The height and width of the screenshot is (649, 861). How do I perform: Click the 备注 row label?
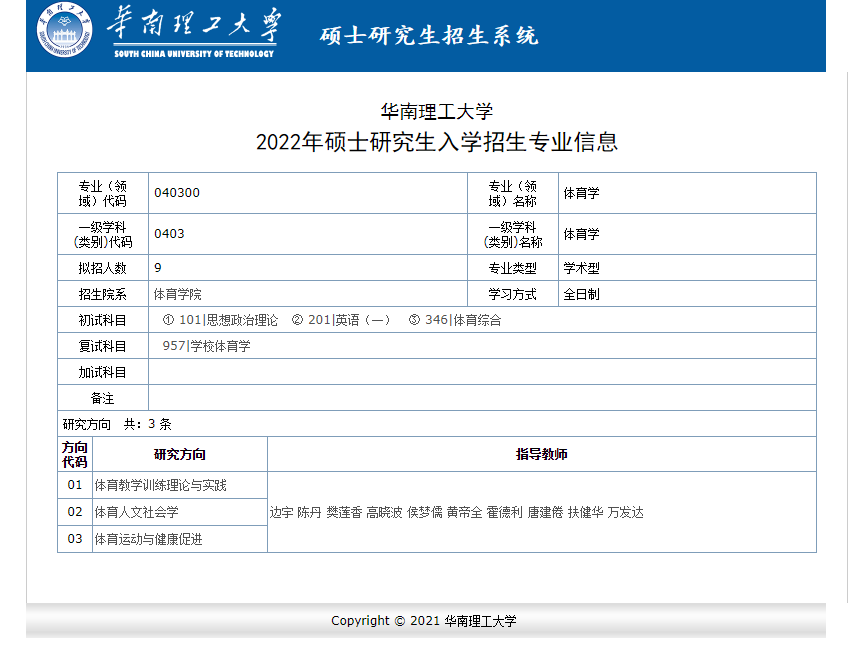pyautogui.click(x=103, y=398)
